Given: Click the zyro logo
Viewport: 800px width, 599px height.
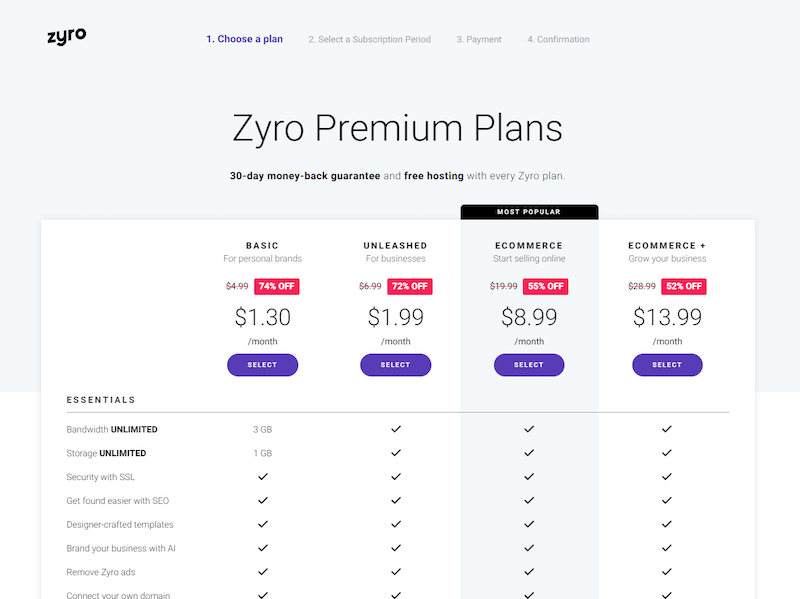Looking at the screenshot, I should point(67,37).
